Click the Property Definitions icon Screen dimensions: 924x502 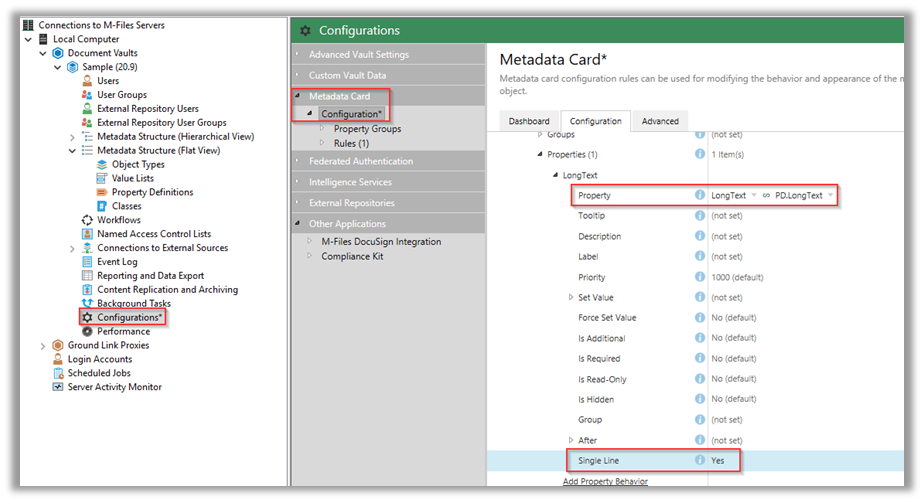[x=102, y=192]
